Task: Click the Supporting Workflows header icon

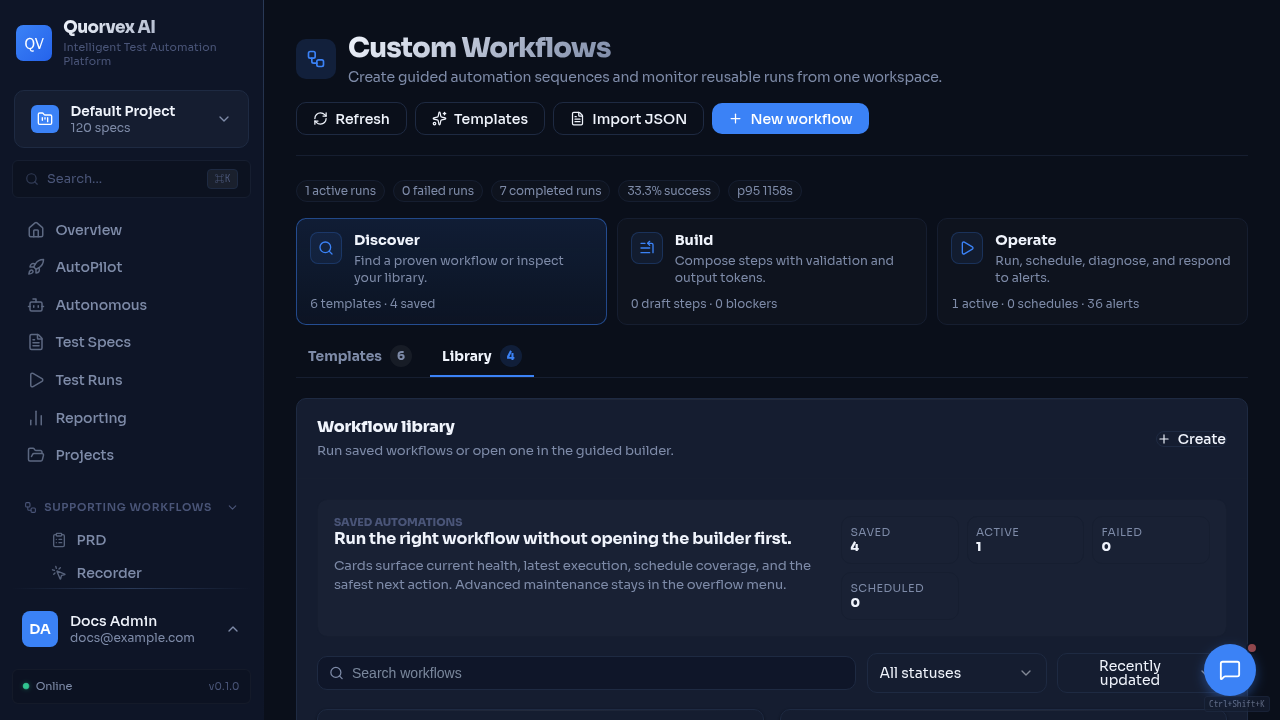Action: 30,507
